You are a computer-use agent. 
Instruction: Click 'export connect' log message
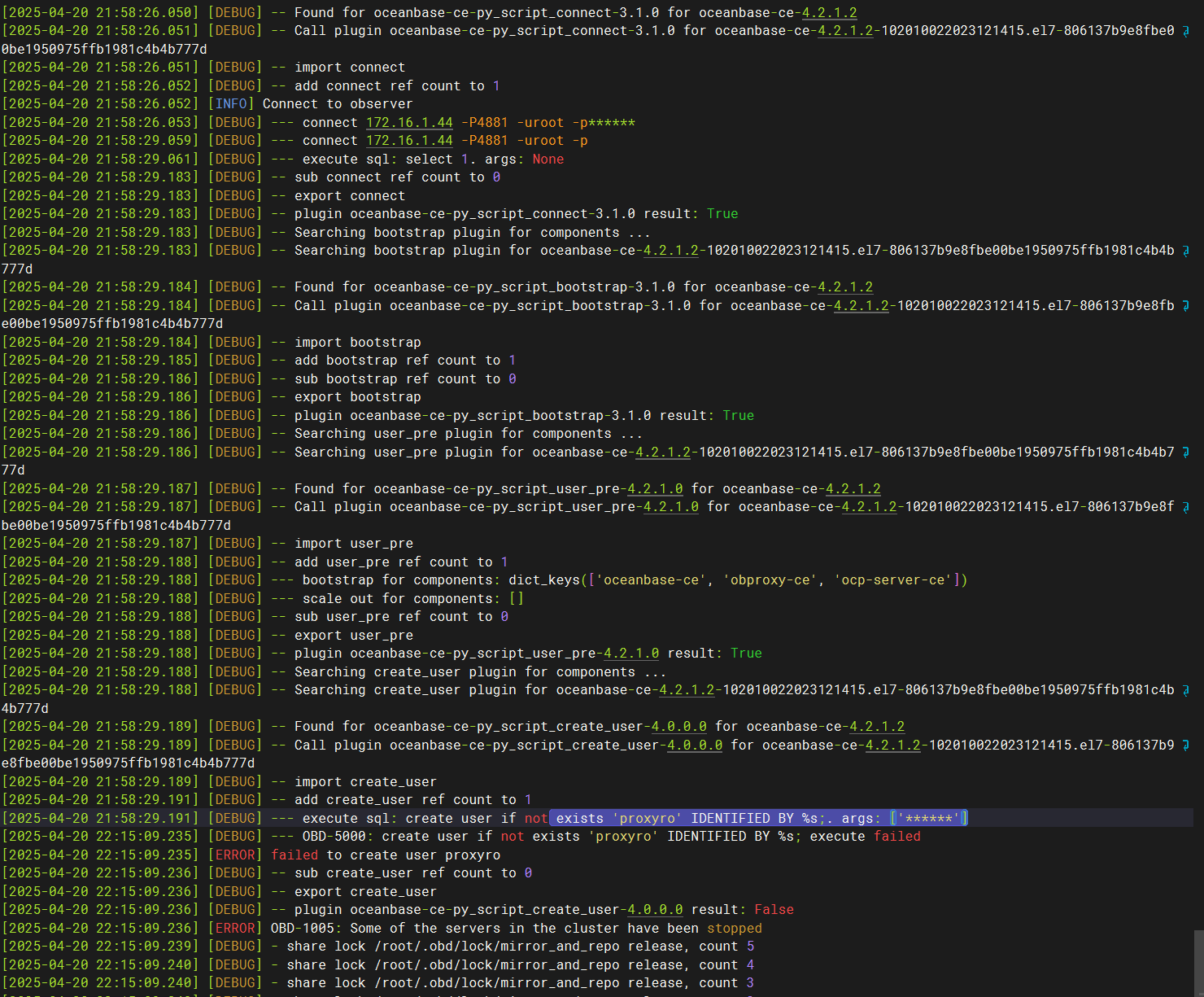coord(350,196)
